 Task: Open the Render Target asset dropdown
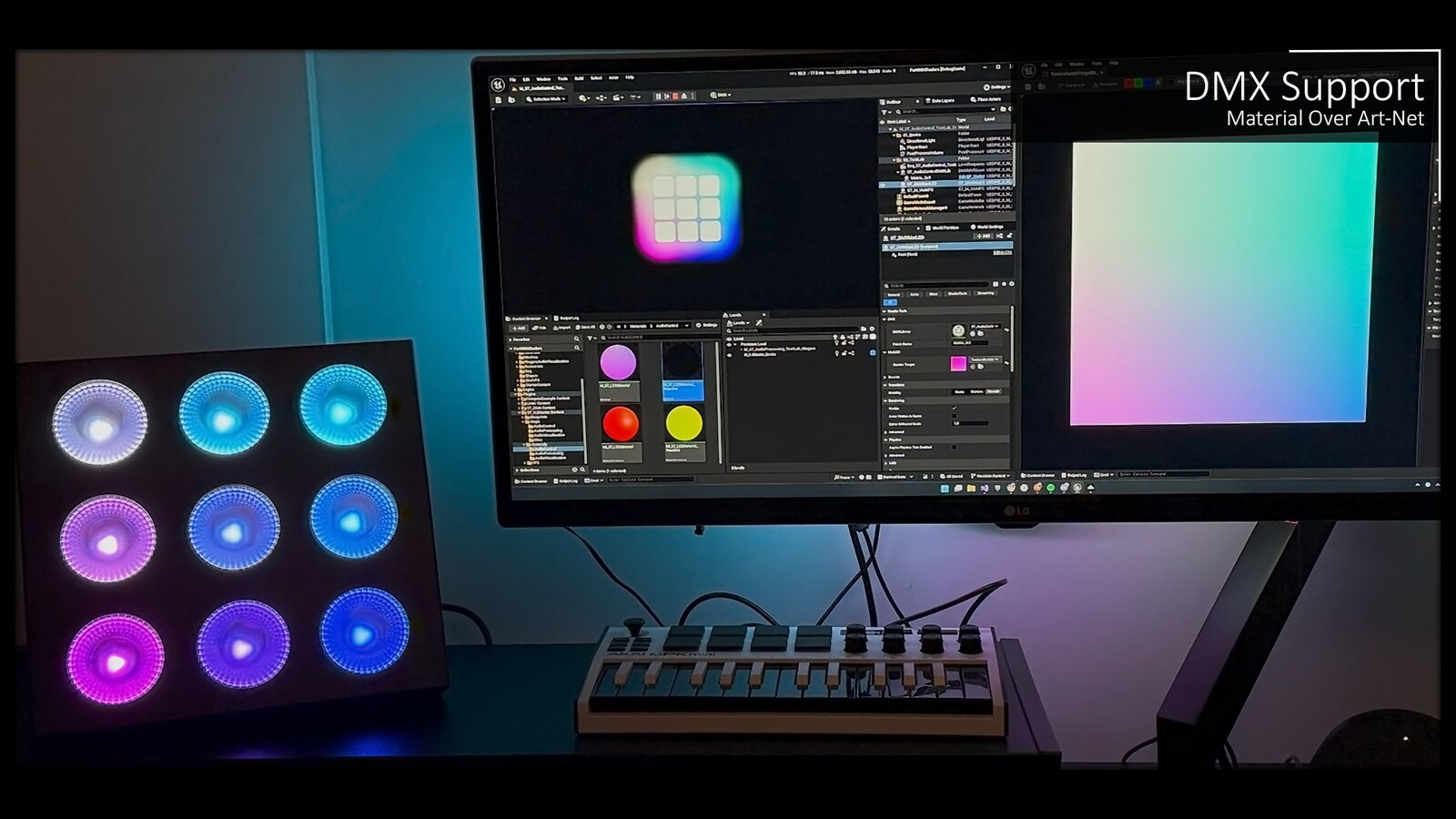point(986,359)
